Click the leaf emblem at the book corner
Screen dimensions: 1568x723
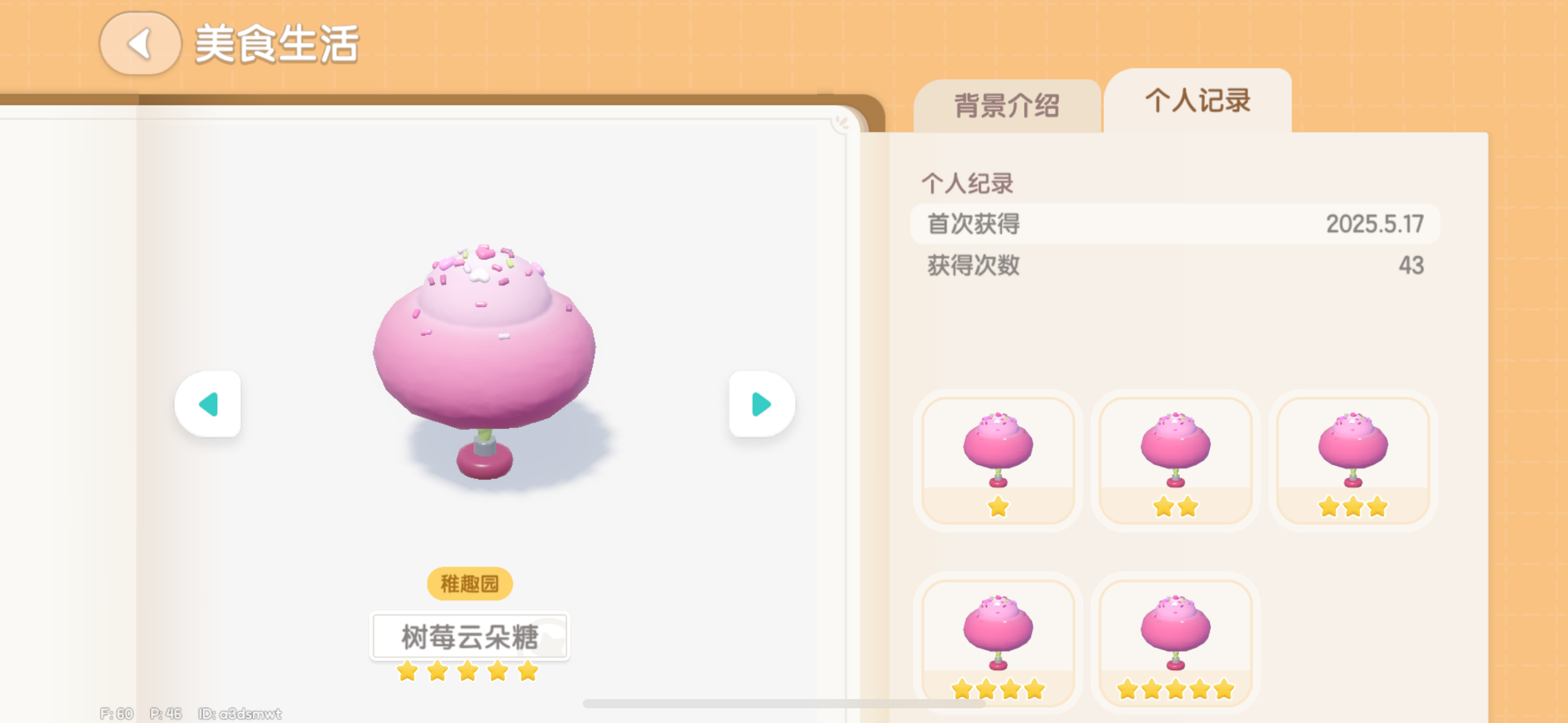842,123
